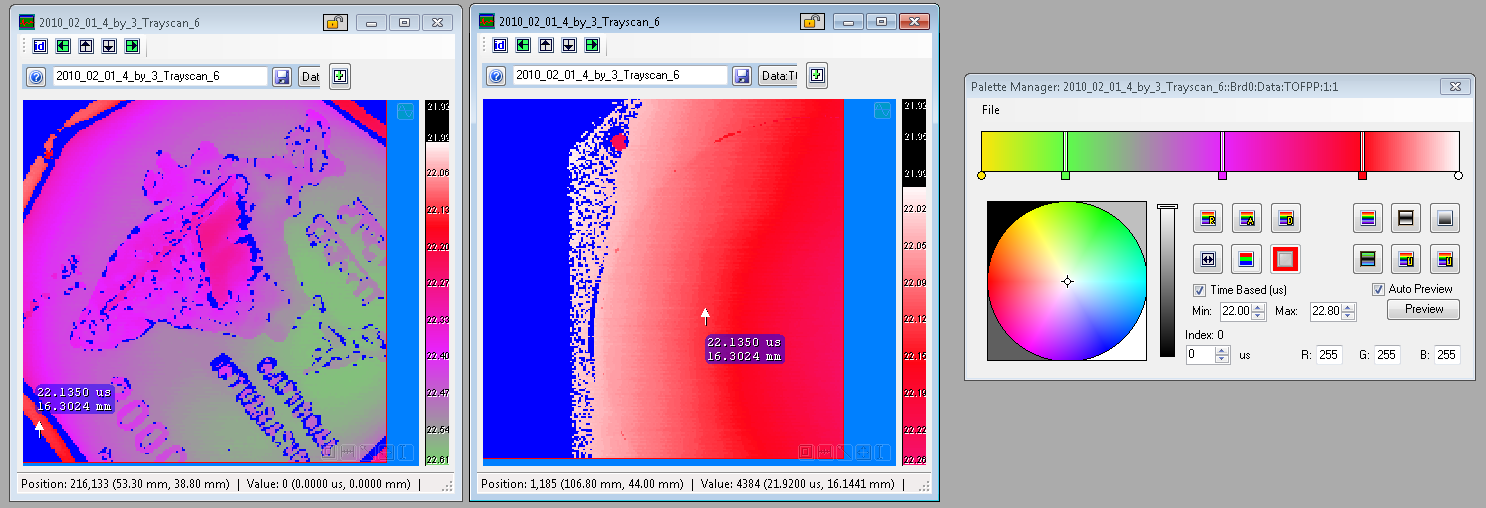The image size is (1486, 508).
Task: Click the blue help icon in right window
Action: (495, 76)
